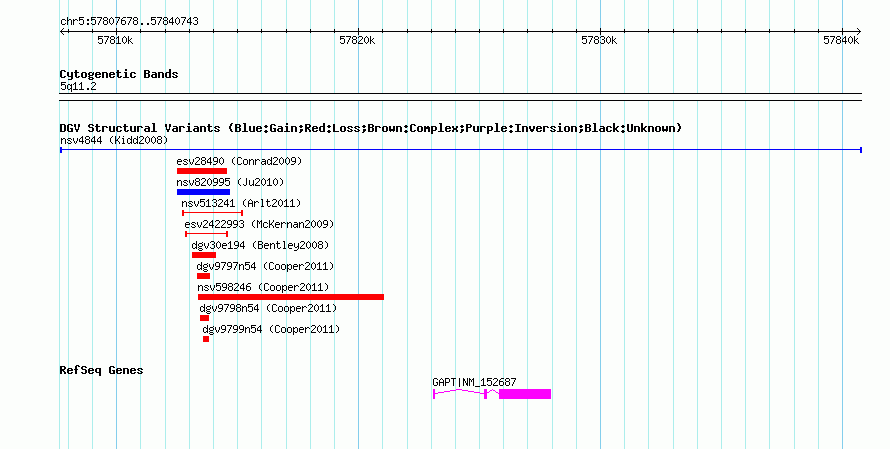Open the nsv598246 (Cooper2011) label
This screenshot has height=449, width=890.
pos(263,287)
